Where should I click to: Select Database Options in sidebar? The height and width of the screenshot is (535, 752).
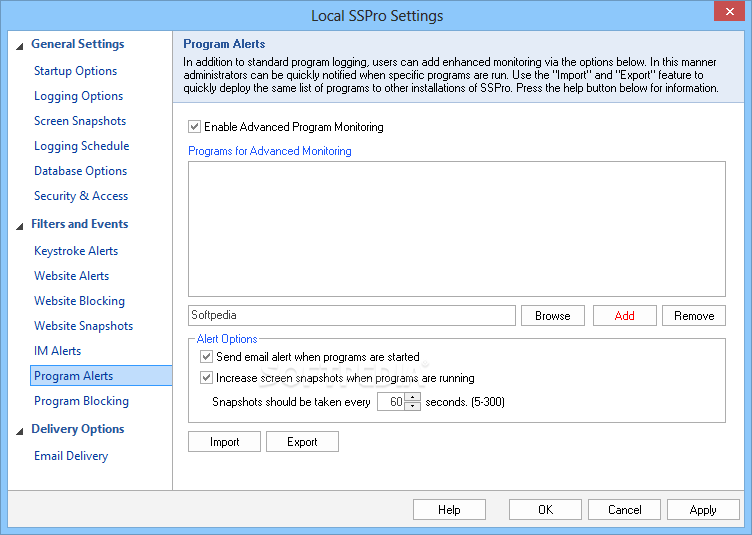[x=80, y=171]
